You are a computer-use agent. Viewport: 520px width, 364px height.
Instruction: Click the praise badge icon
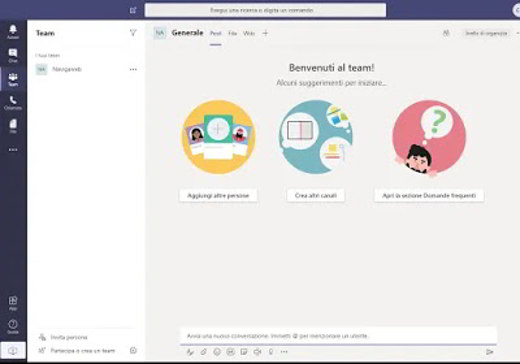(271, 352)
